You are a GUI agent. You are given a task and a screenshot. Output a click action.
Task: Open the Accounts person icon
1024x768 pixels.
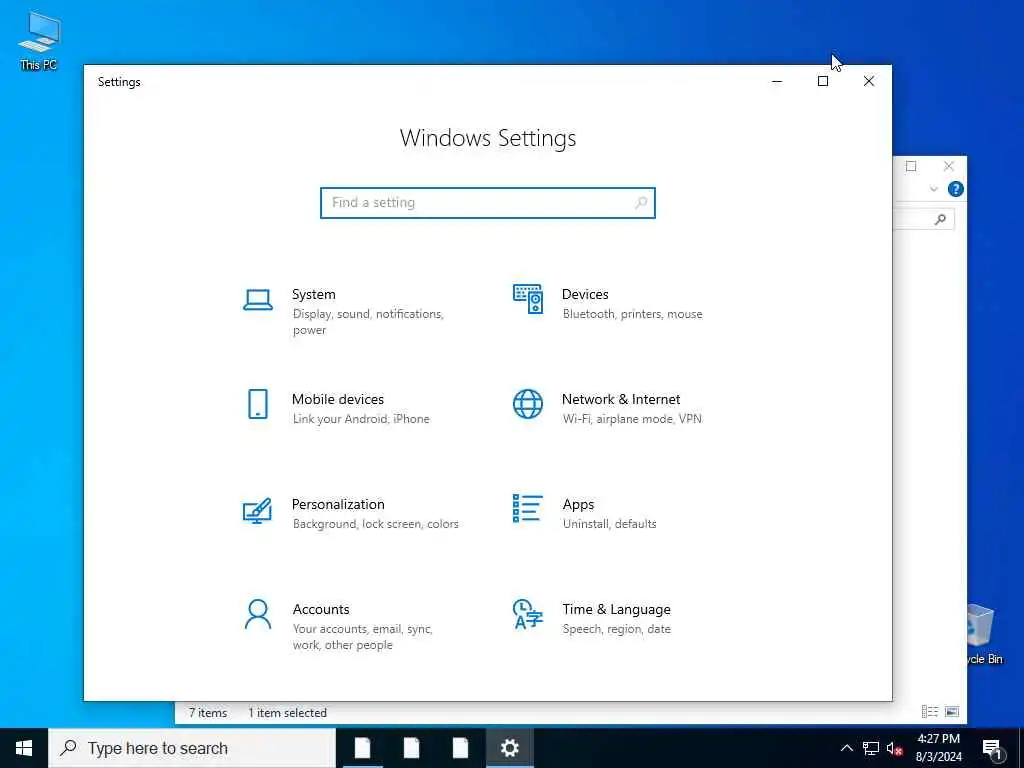[x=257, y=614]
